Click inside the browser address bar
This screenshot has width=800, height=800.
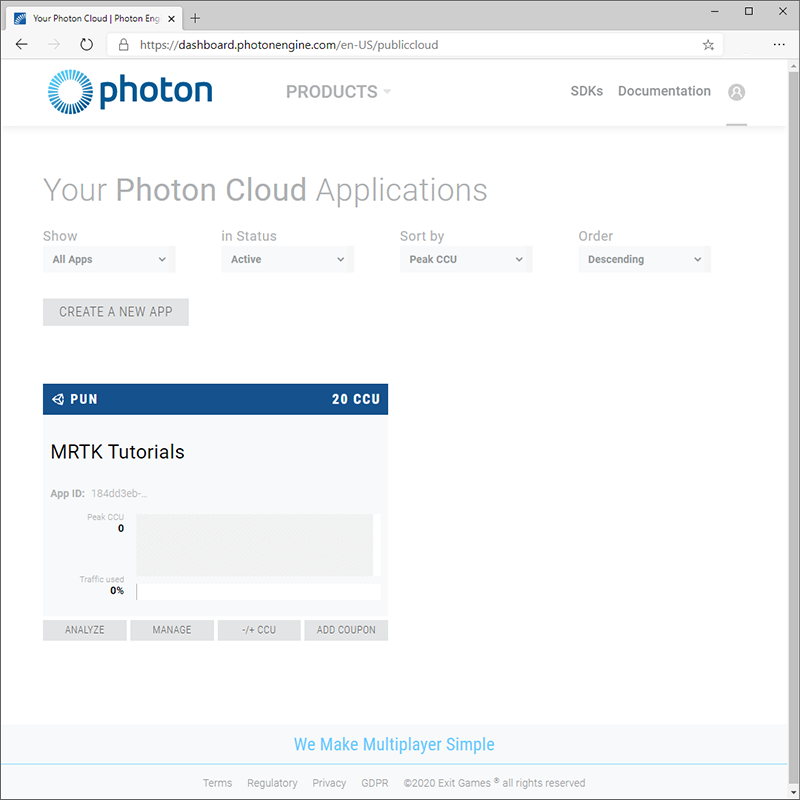tap(400, 45)
